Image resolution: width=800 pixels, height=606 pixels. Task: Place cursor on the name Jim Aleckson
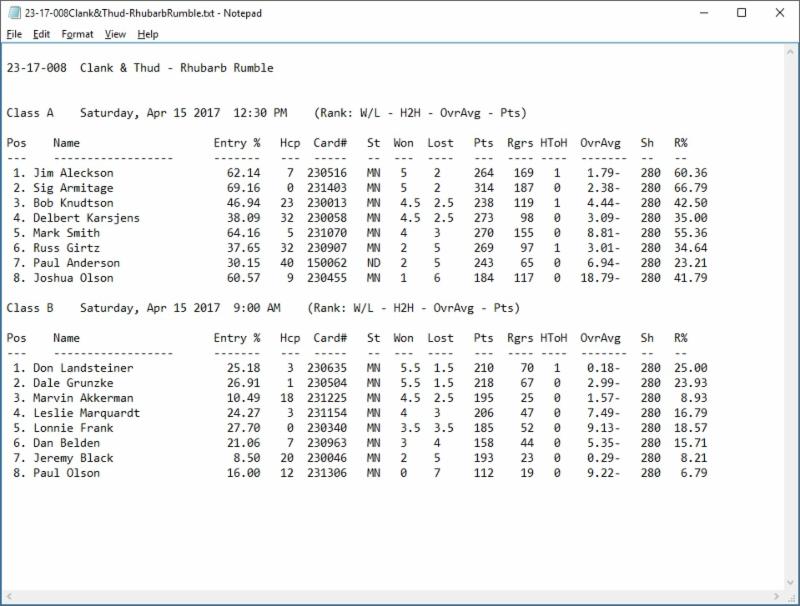[73, 173]
